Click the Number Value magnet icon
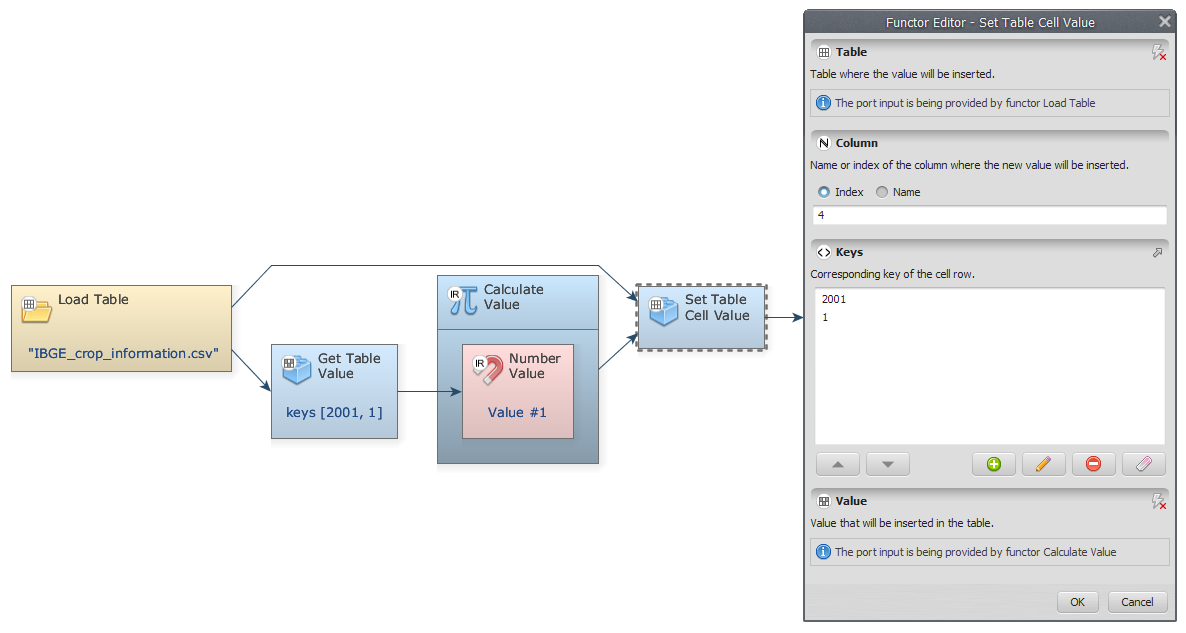The height and width of the screenshot is (633, 1186). coord(487,369)
